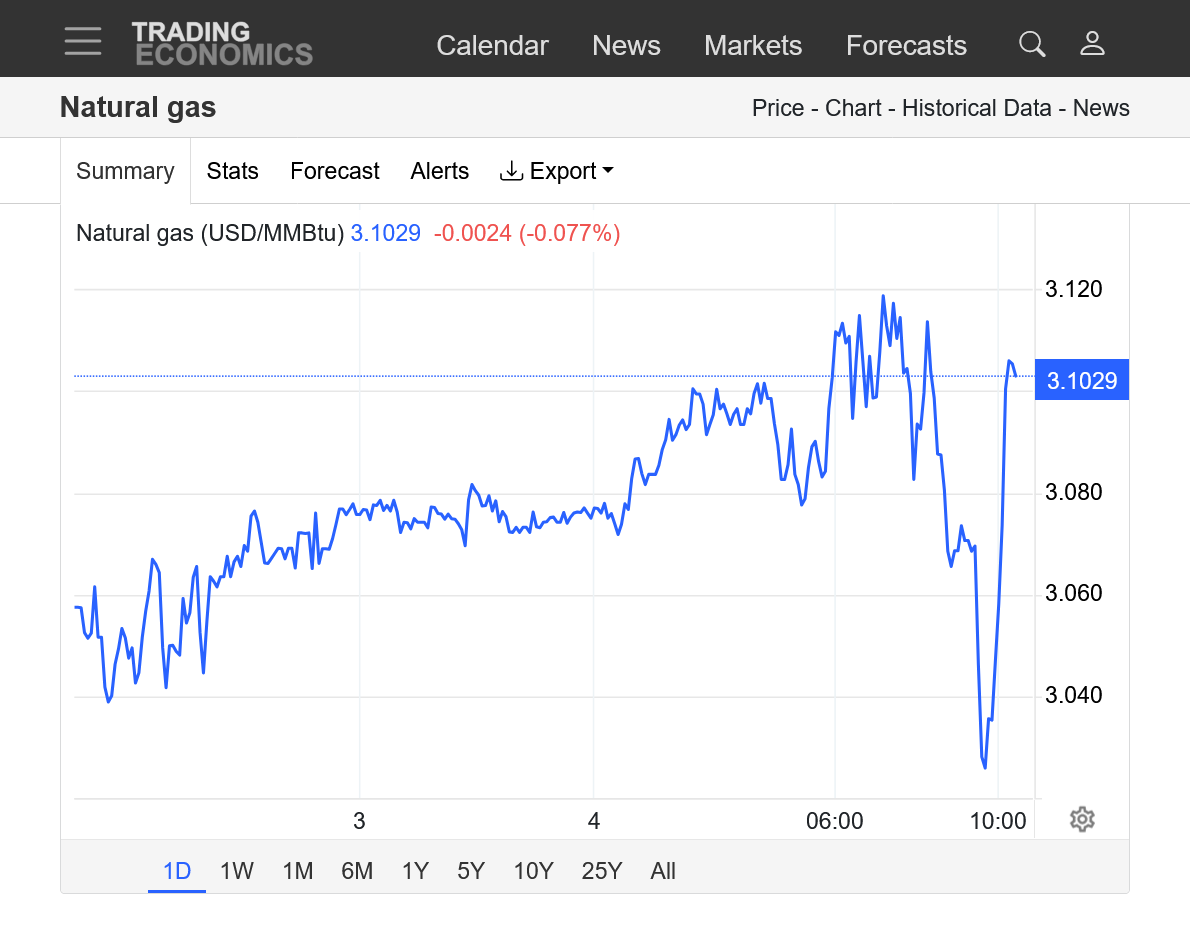Open the hamburger navigation menu
The width and height of the screenshot is (1190, 927).
(83, 41)
